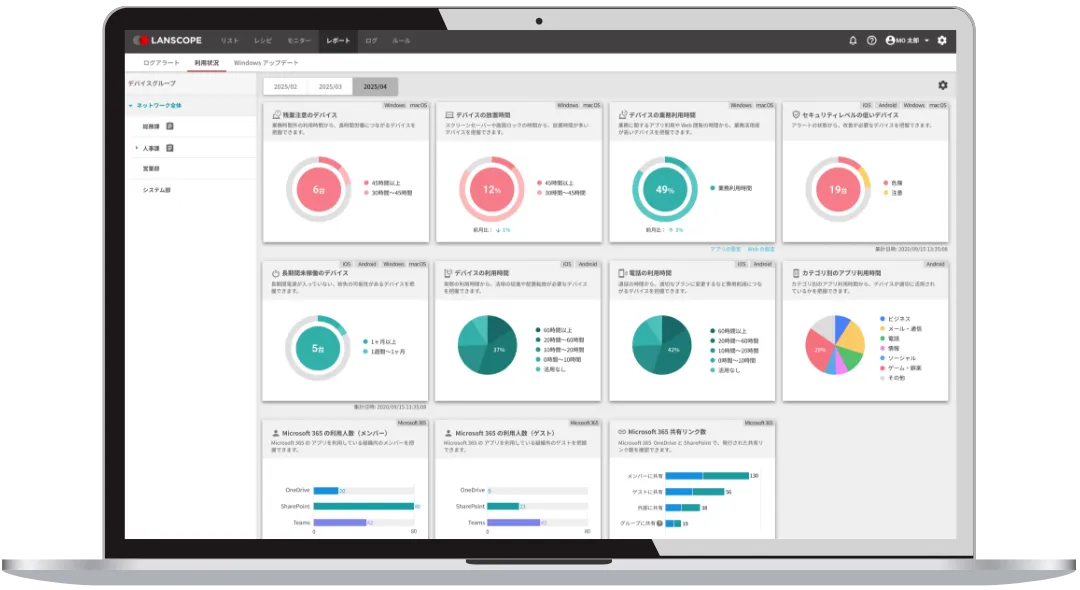This screenshot has width=1080, height=590.
Task: Click the help question mark icon
Action: tap(871, 41)
